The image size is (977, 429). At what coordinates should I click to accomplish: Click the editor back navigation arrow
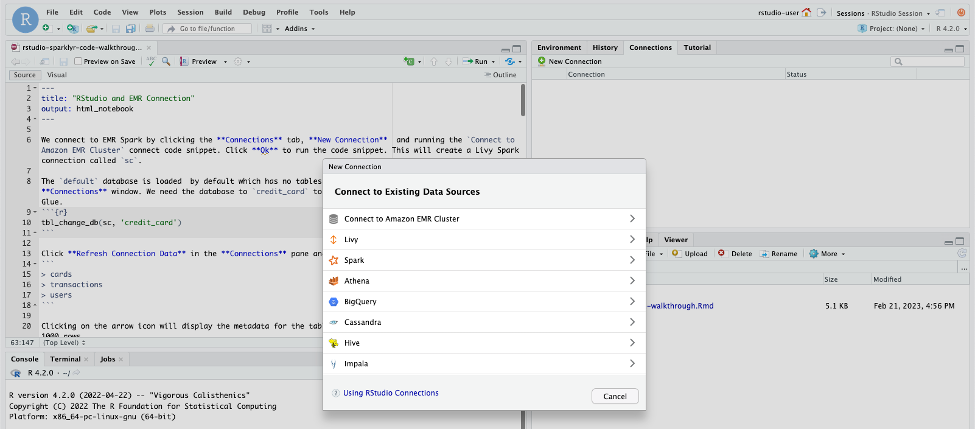14,61
